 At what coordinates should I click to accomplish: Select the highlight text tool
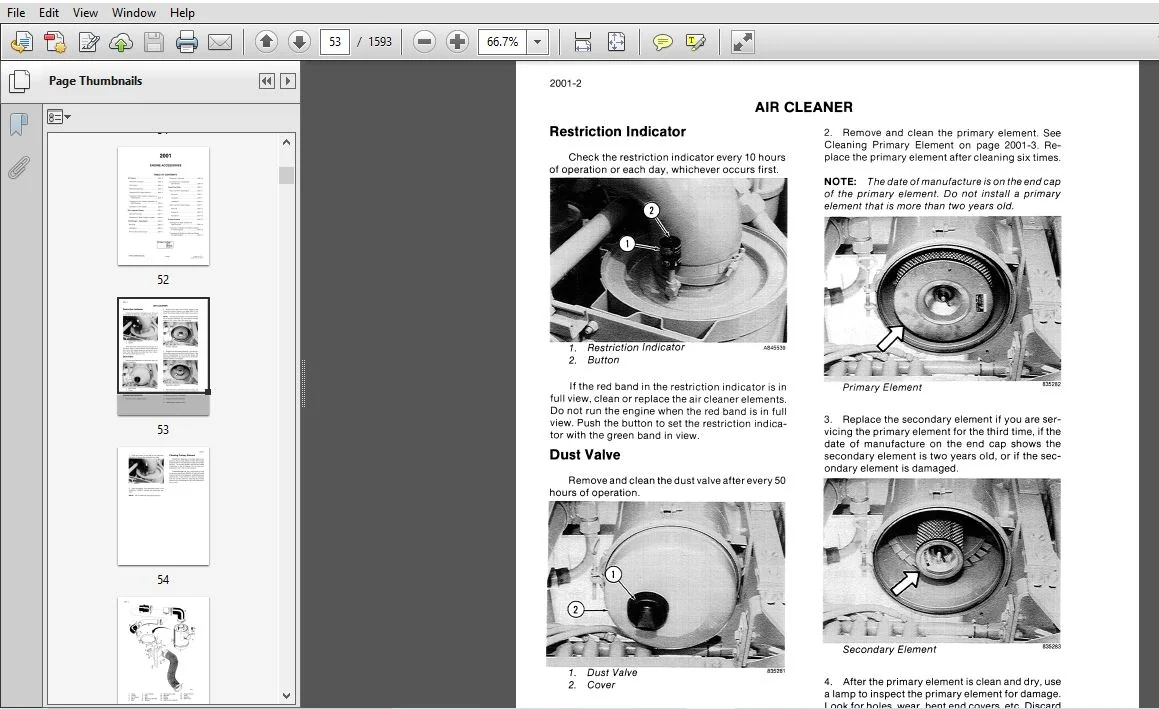[696, 42]
